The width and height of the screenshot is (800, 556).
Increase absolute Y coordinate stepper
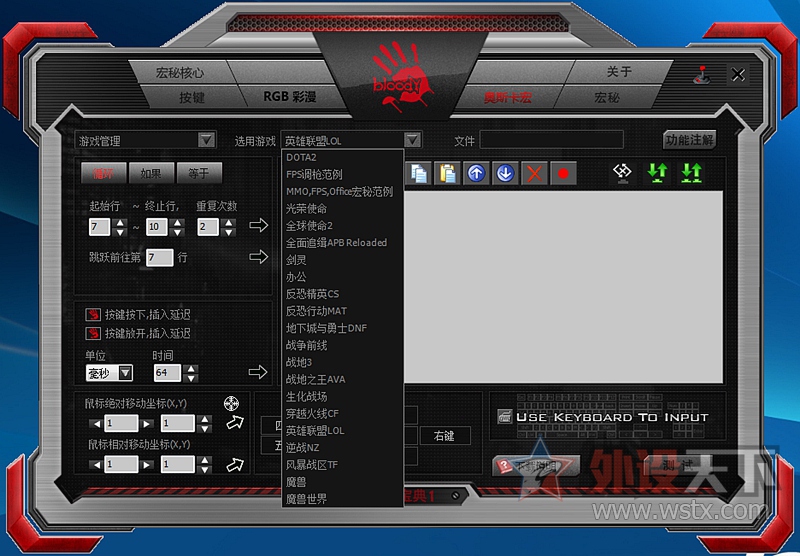(x=204, y=419)
